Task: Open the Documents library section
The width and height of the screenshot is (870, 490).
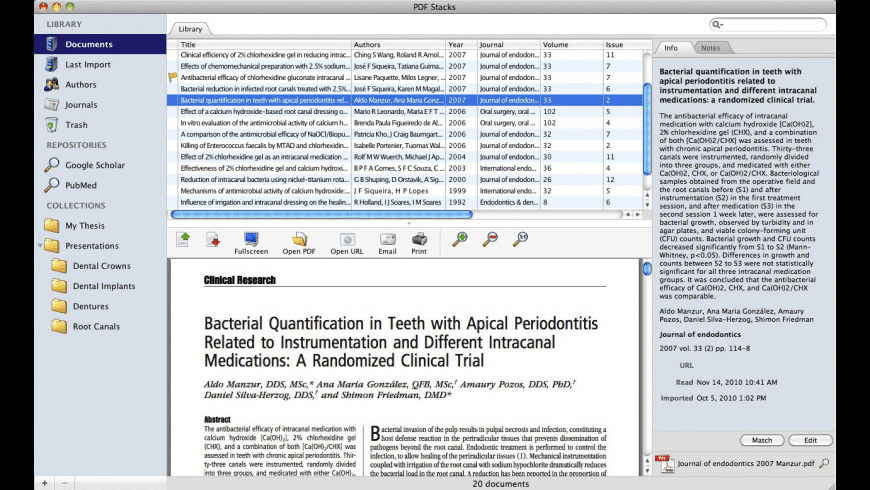Action: point(100,44)
